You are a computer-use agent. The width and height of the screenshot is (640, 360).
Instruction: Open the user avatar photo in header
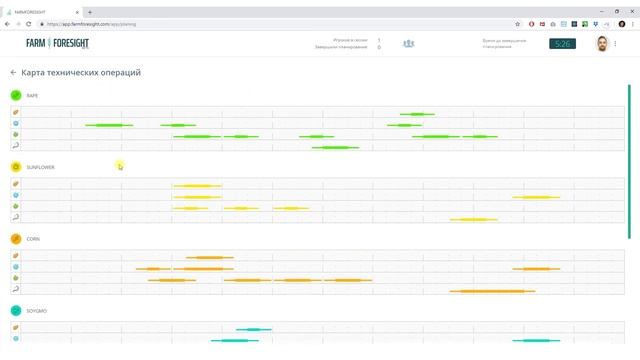click(x=602, y=43)
